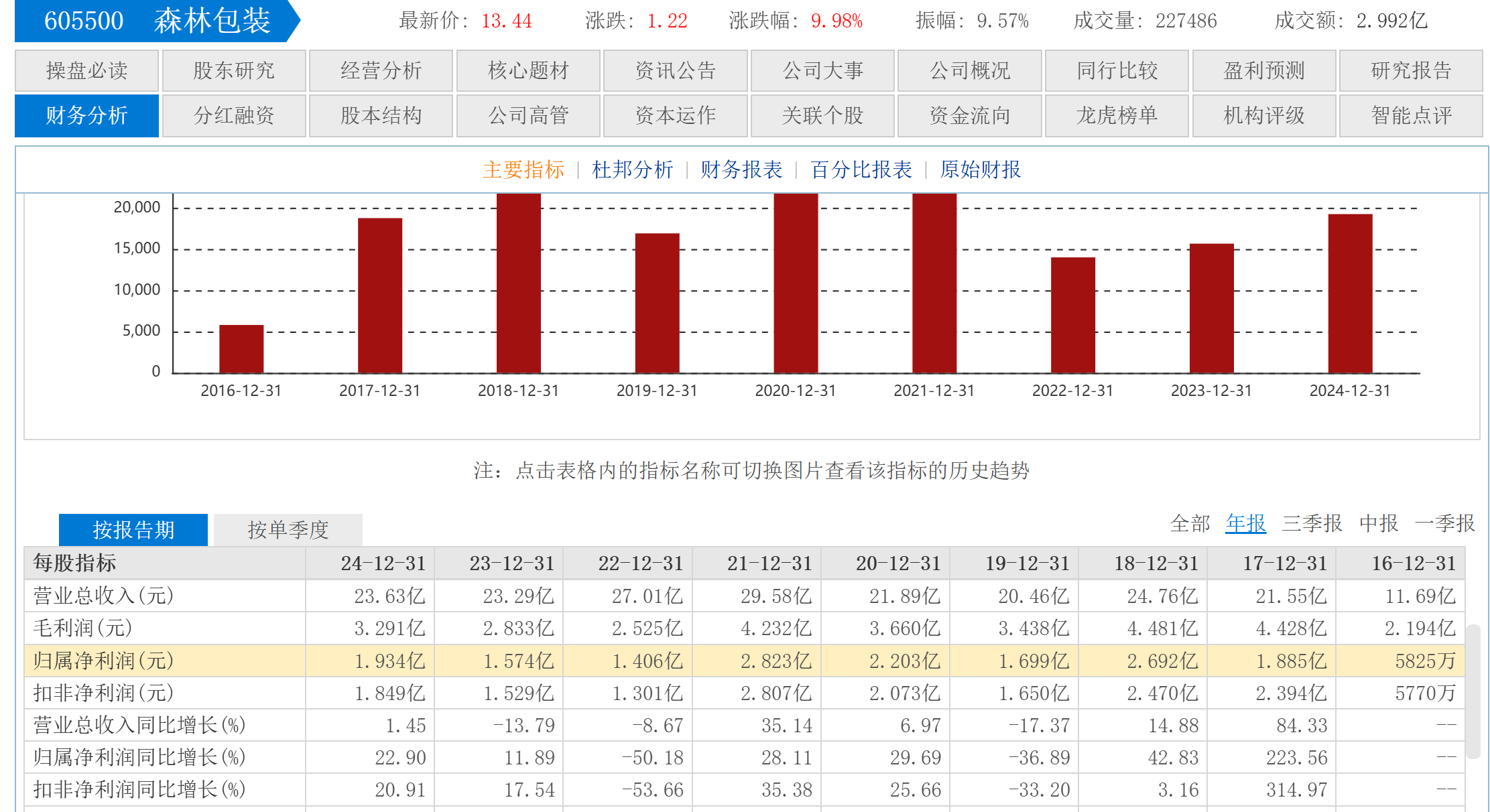
Task: Open the 盈利预测 tab
Action: pos(1264,70)
